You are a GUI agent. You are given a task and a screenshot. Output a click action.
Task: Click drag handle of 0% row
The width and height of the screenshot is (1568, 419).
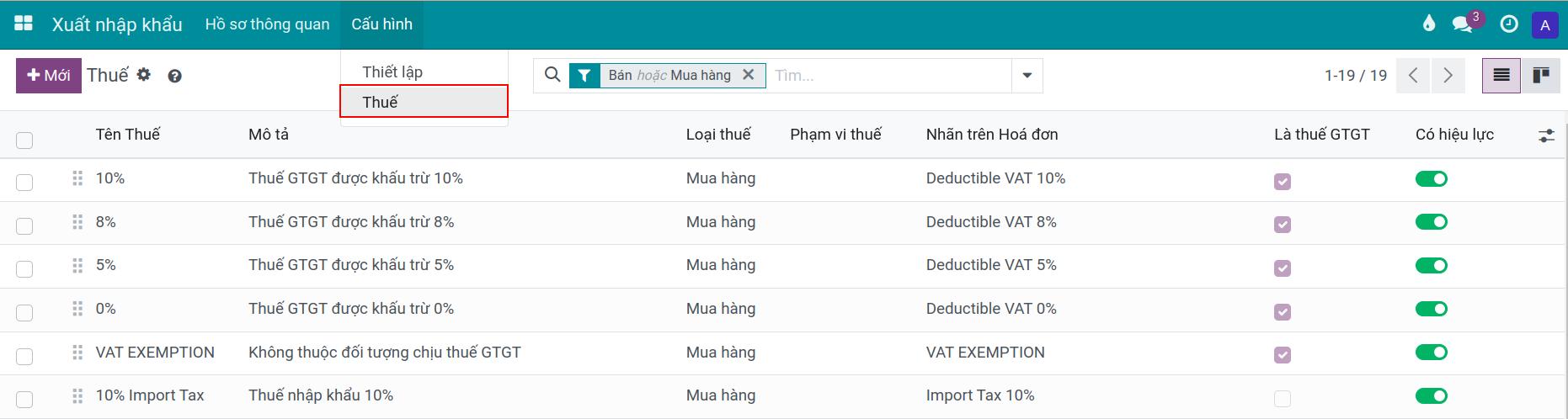point(77,309)
